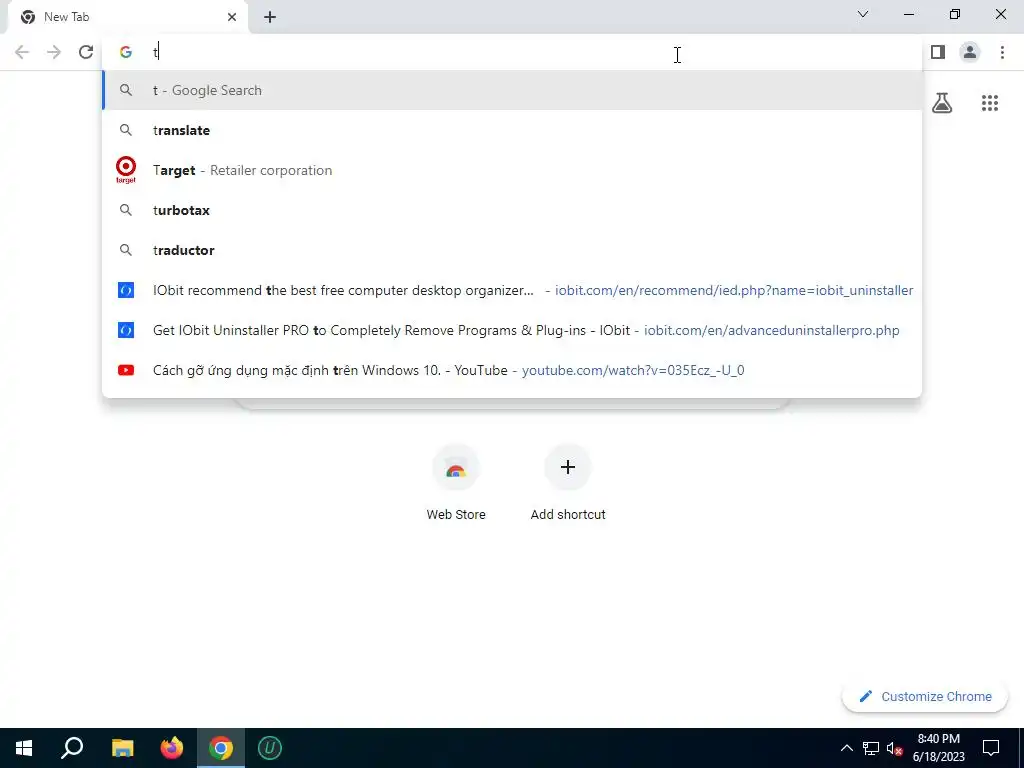
Task: Select 't - Google Search' suggestion
Action: tap(512, 90)
